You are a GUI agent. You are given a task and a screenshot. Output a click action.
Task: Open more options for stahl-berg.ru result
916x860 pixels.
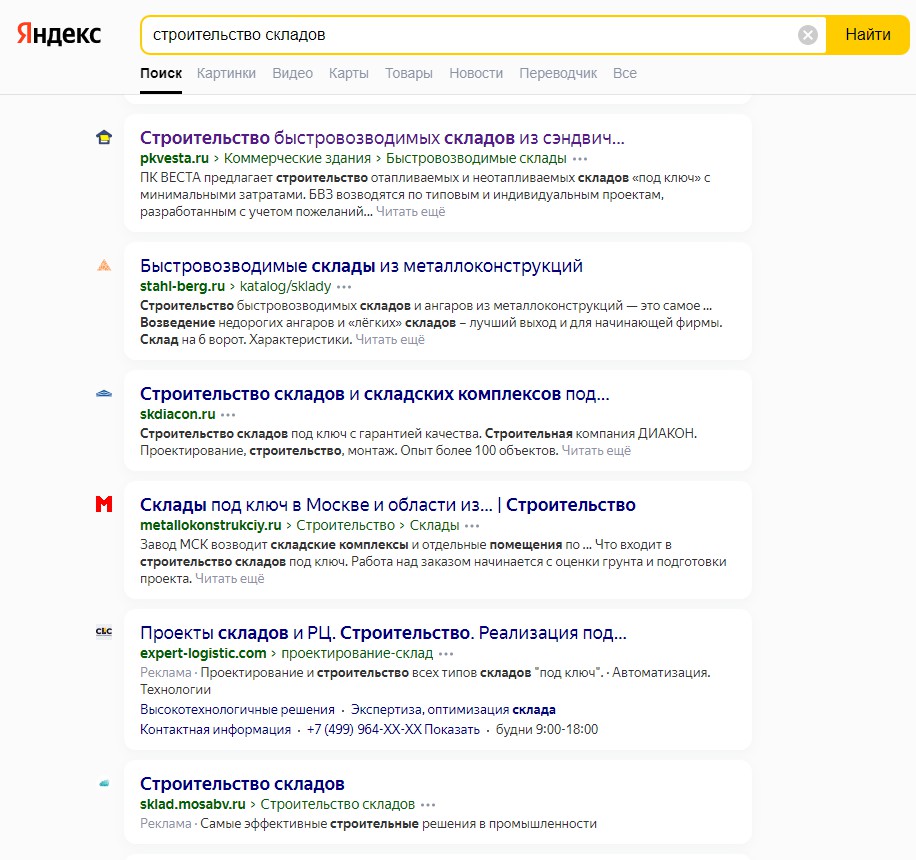(x=344, y=287)
